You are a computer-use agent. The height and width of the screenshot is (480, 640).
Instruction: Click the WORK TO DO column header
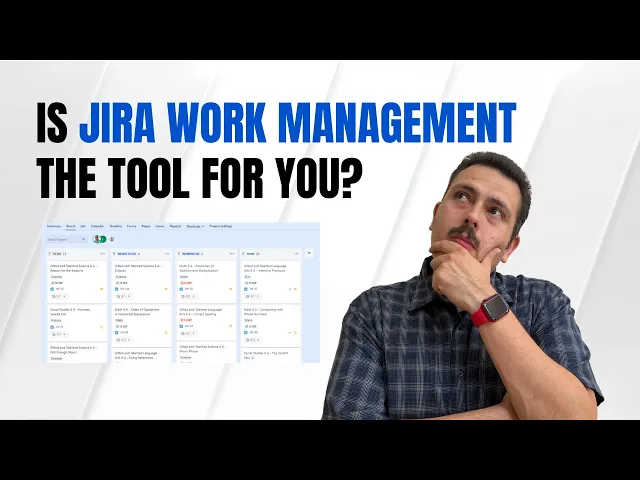pyautogui.click(x=128, y=253)
